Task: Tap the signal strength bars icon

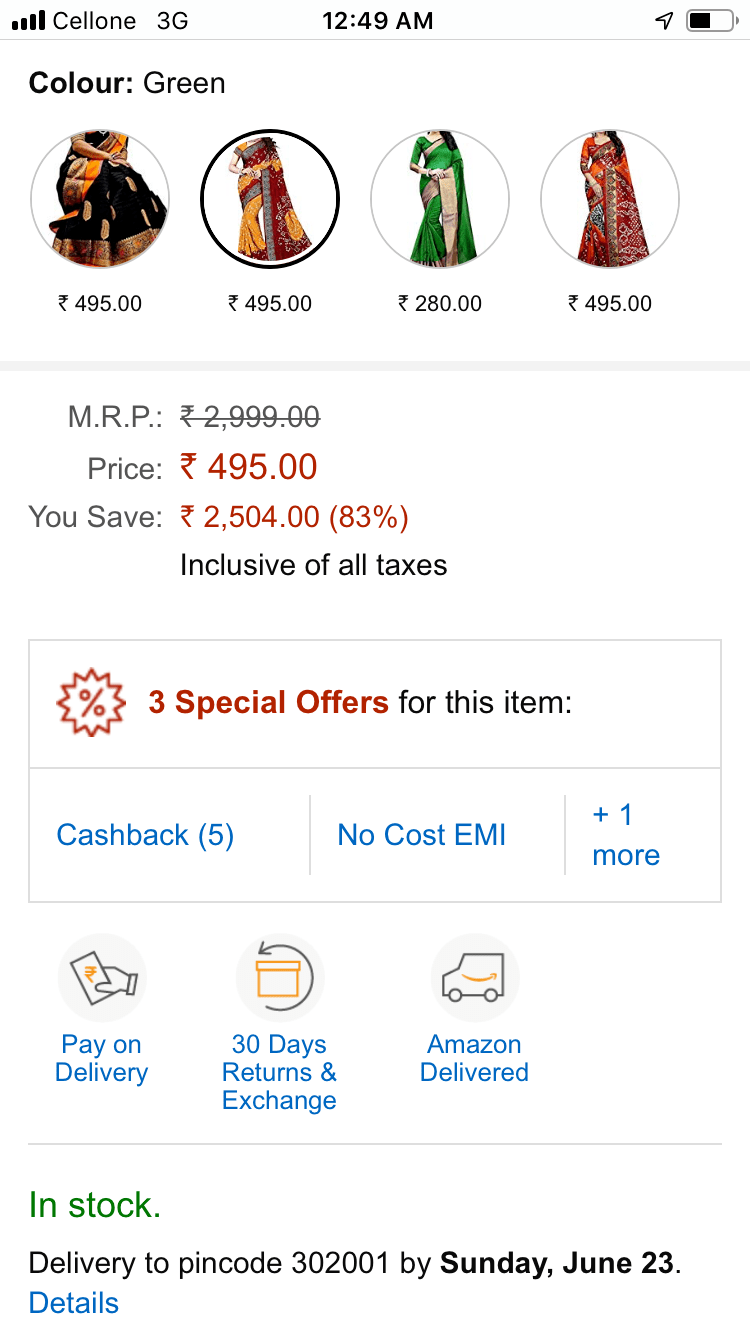Action: [28, 21]
